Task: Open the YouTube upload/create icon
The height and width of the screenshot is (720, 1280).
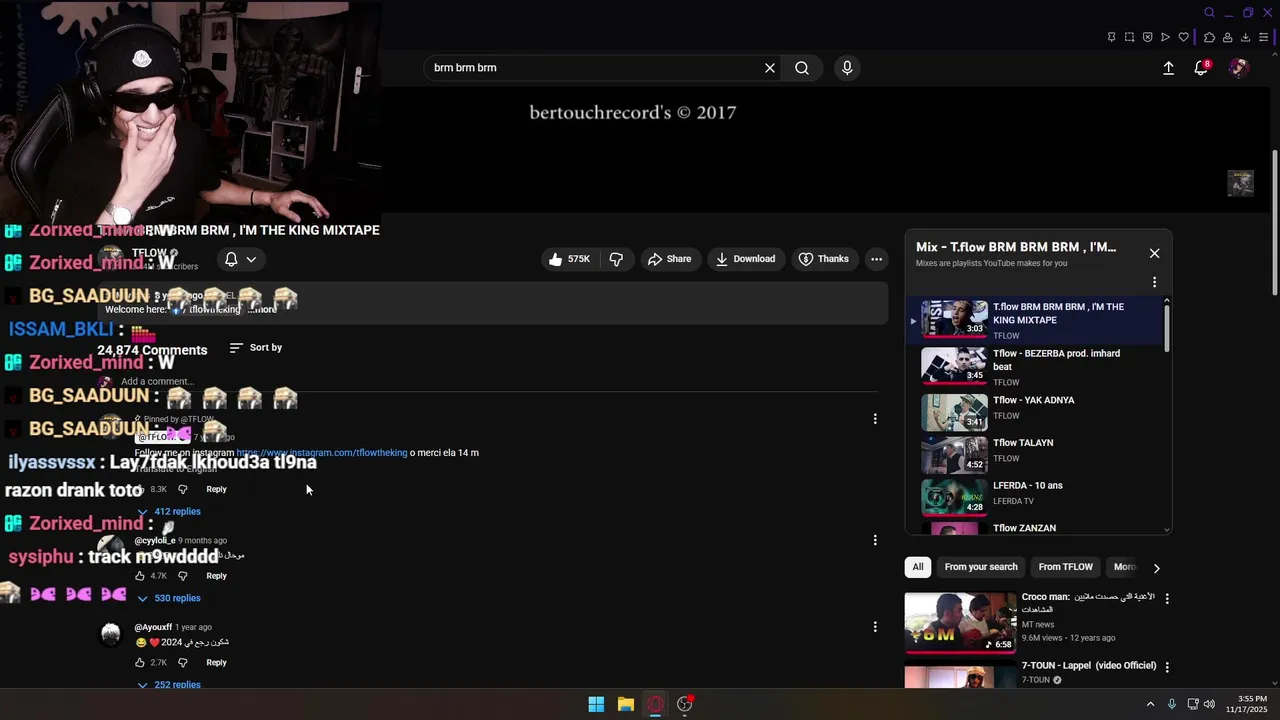Action: click(1168, 68)
